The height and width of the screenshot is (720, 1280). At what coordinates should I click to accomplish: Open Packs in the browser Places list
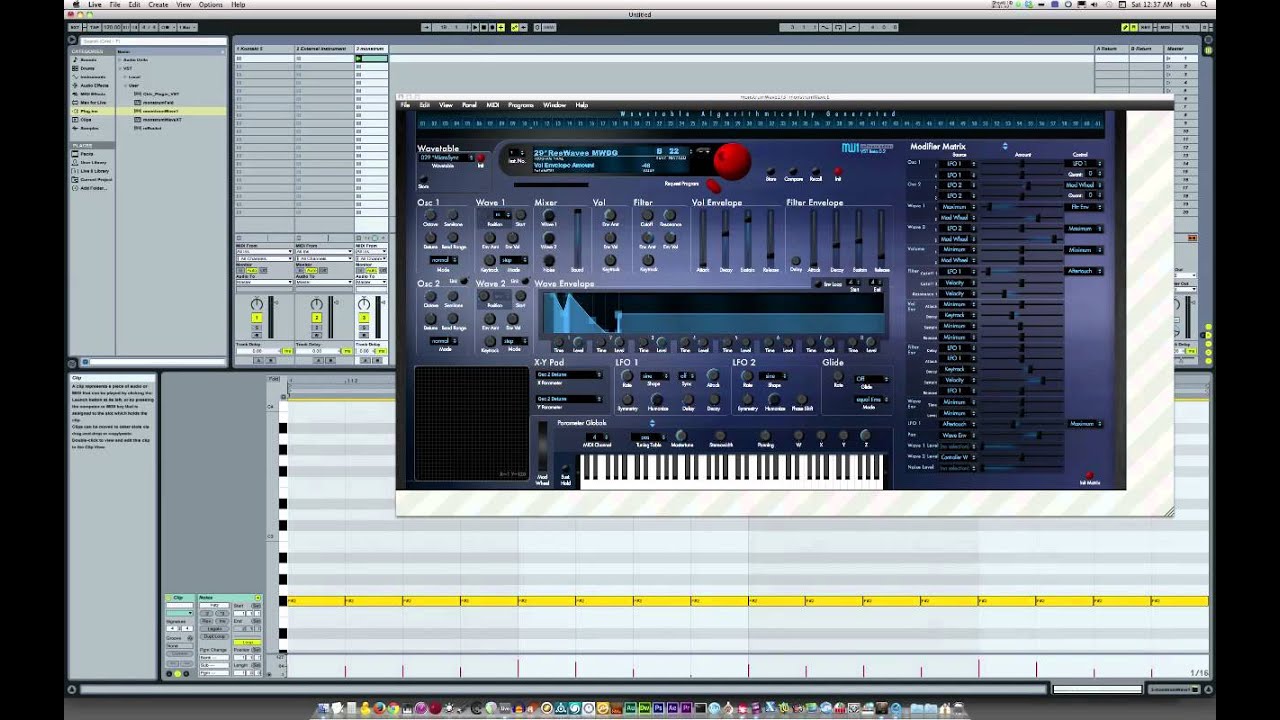pos(87,154)
